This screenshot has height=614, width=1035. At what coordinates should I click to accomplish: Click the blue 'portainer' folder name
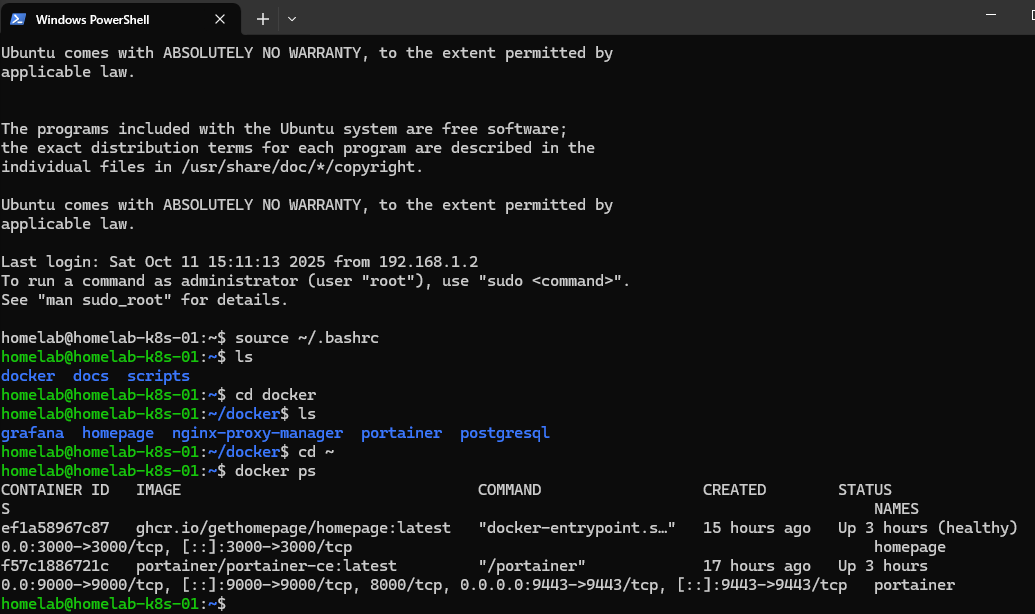pyautogui.click(x=401, y=433)
